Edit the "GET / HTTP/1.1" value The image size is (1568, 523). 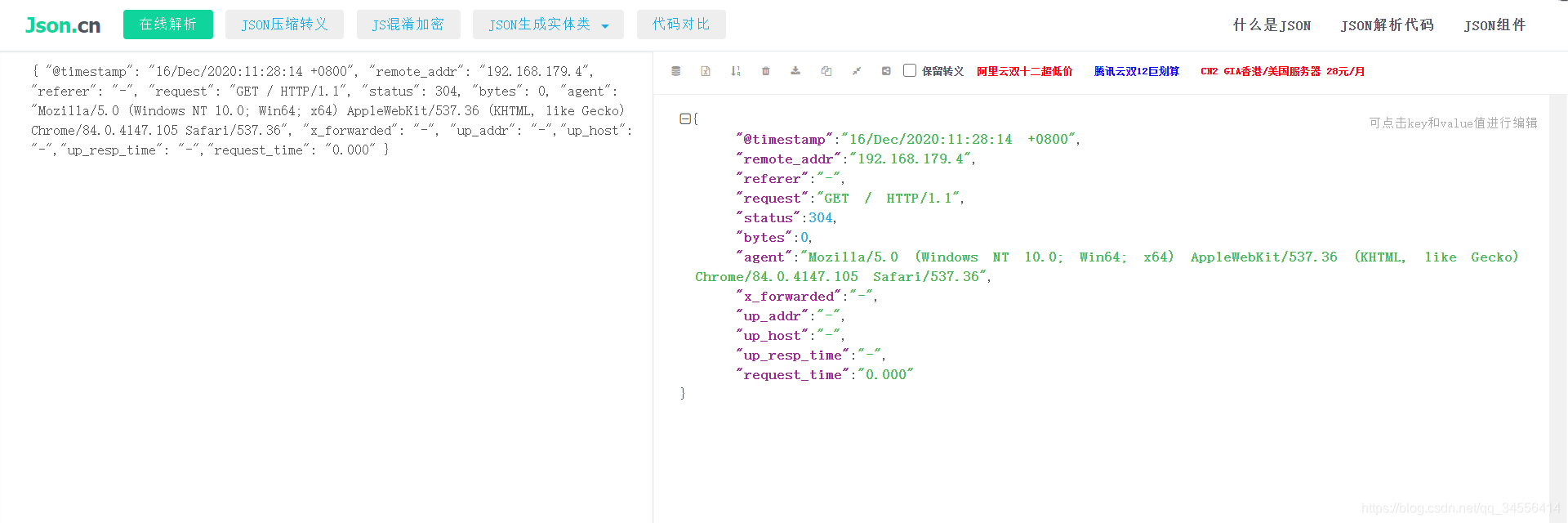889,199
